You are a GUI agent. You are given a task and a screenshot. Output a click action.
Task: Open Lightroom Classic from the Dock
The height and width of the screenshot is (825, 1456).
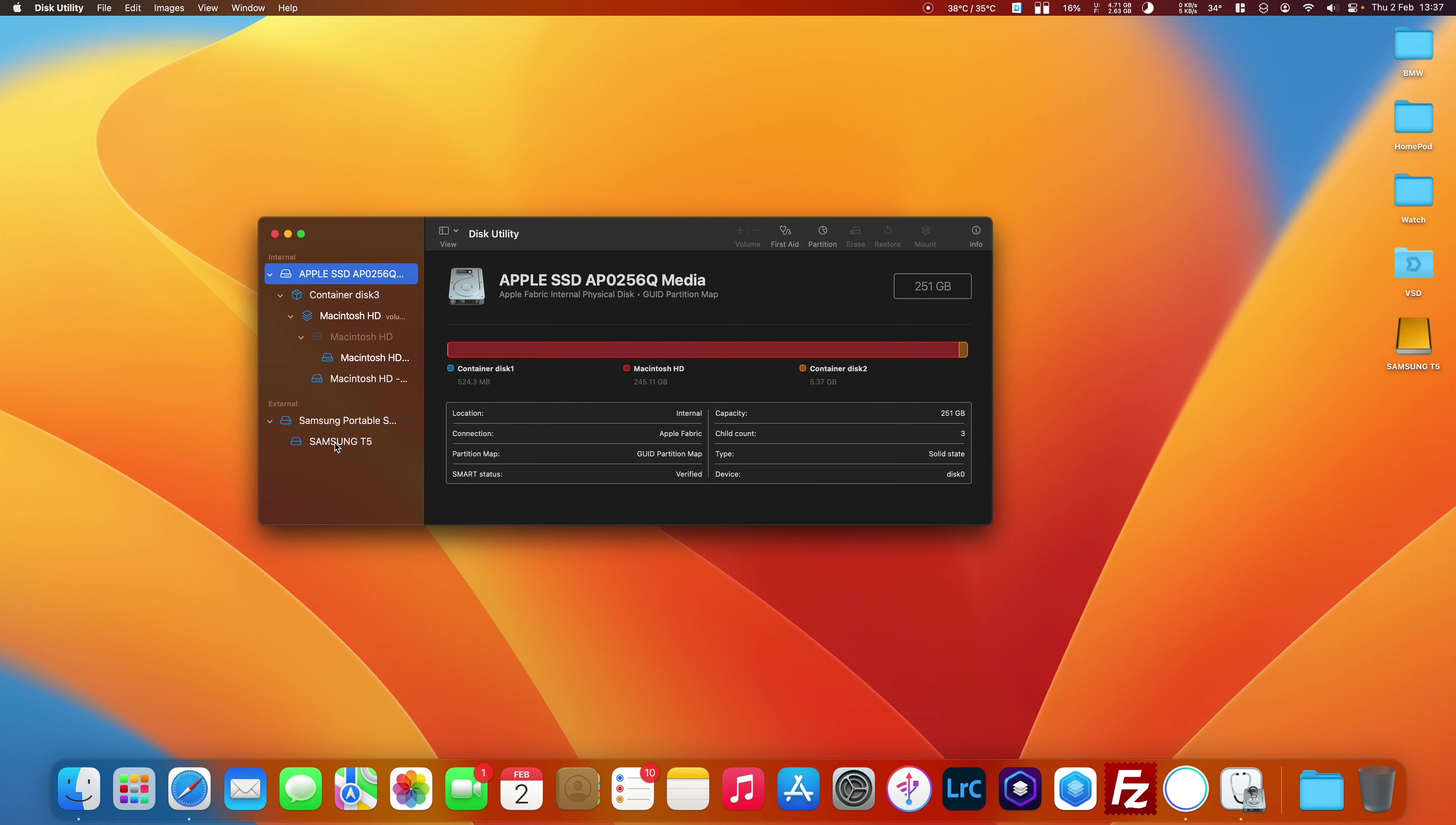click(x=964, y=789)
